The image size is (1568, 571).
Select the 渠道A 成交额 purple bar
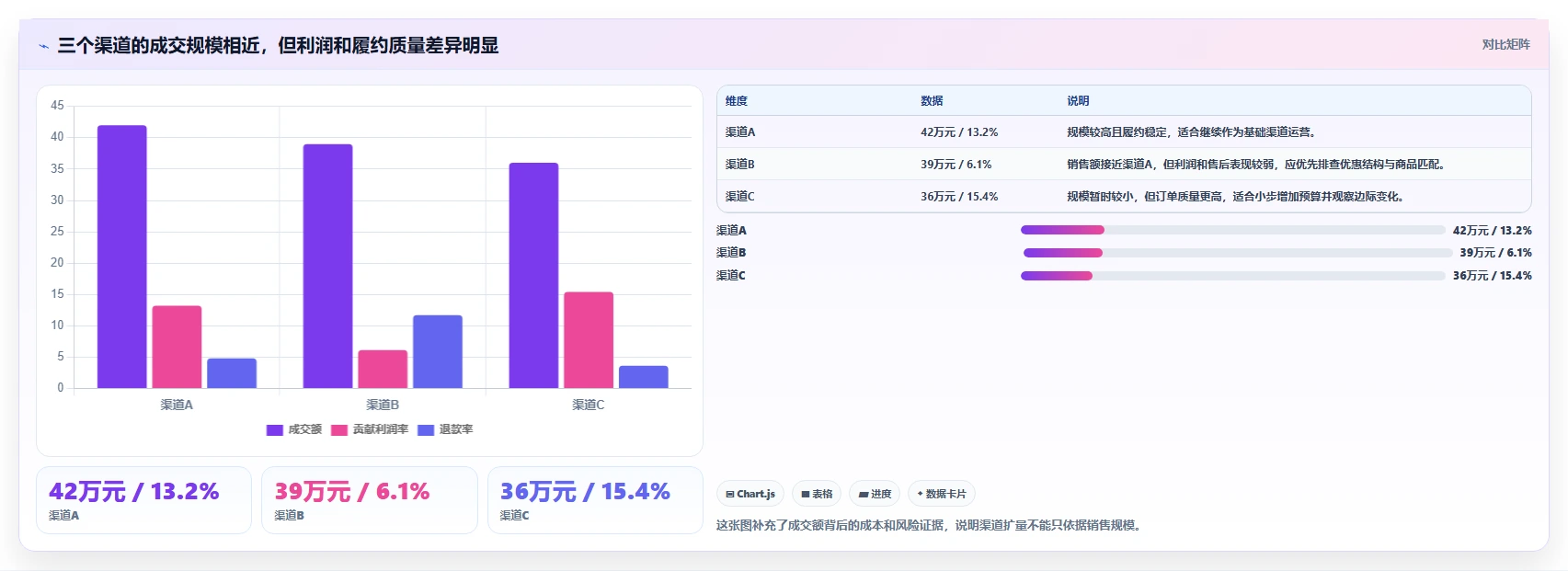(x=122, y=257)
